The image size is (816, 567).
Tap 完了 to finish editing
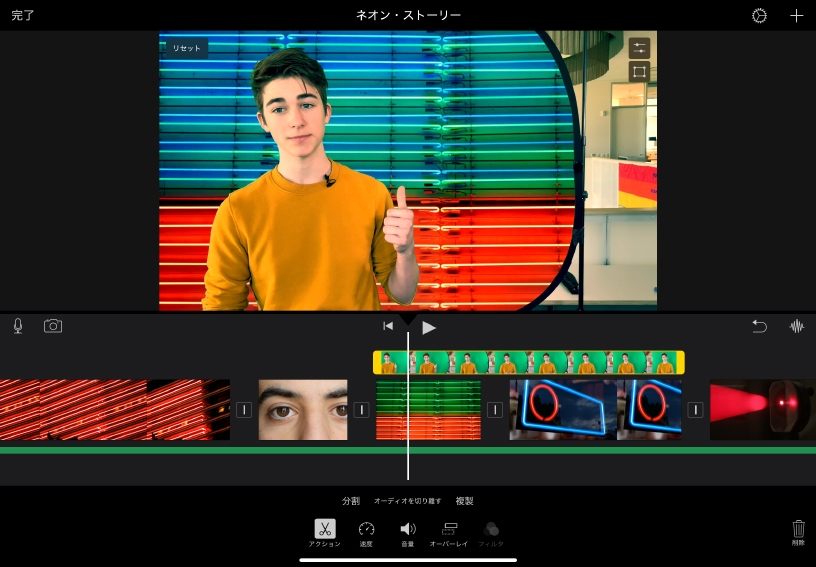(23, 16)
